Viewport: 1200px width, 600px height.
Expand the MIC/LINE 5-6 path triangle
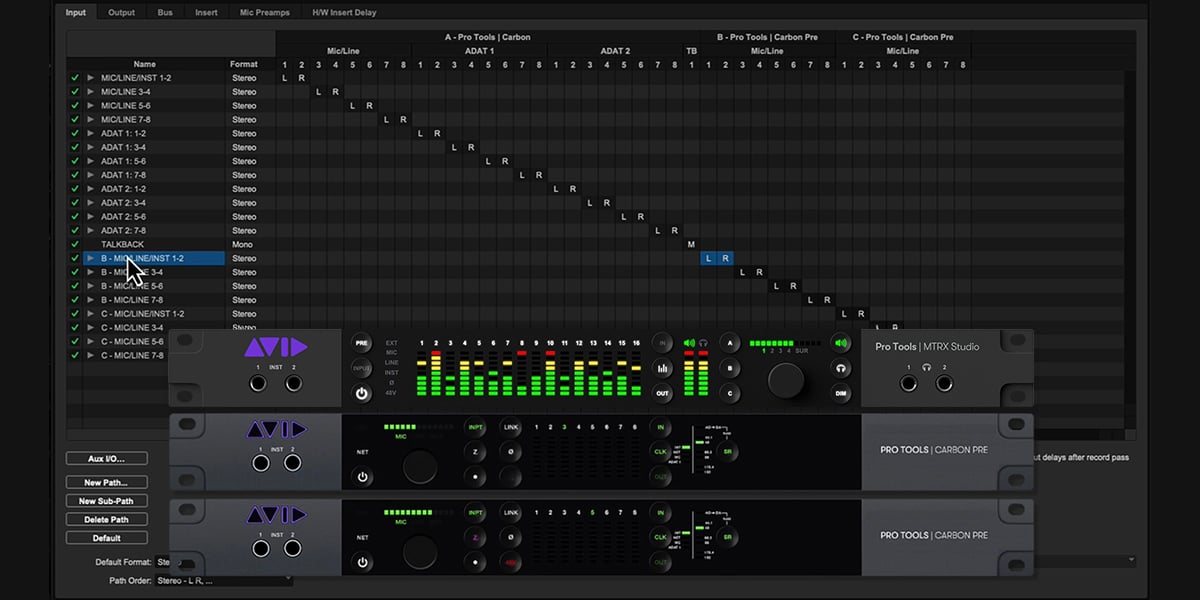(x=90, y=105)
